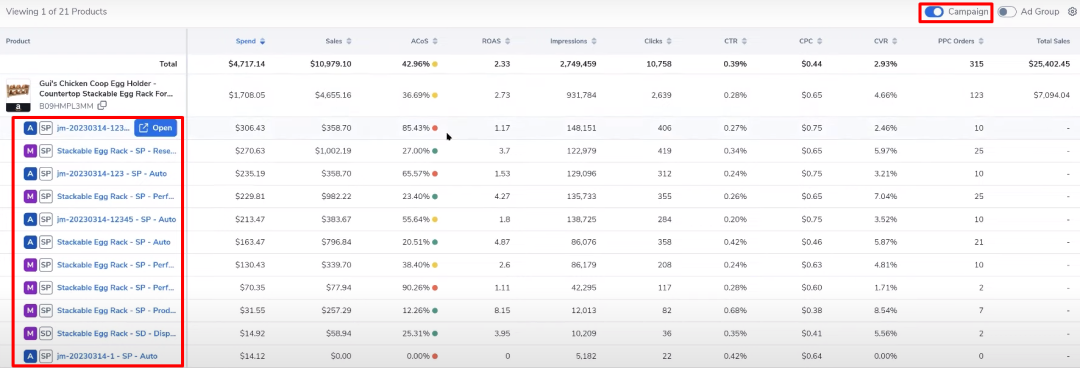Click the A badge on jm-20230314-1 campaign
The image size is (1080, 368).
coord(30,356)
